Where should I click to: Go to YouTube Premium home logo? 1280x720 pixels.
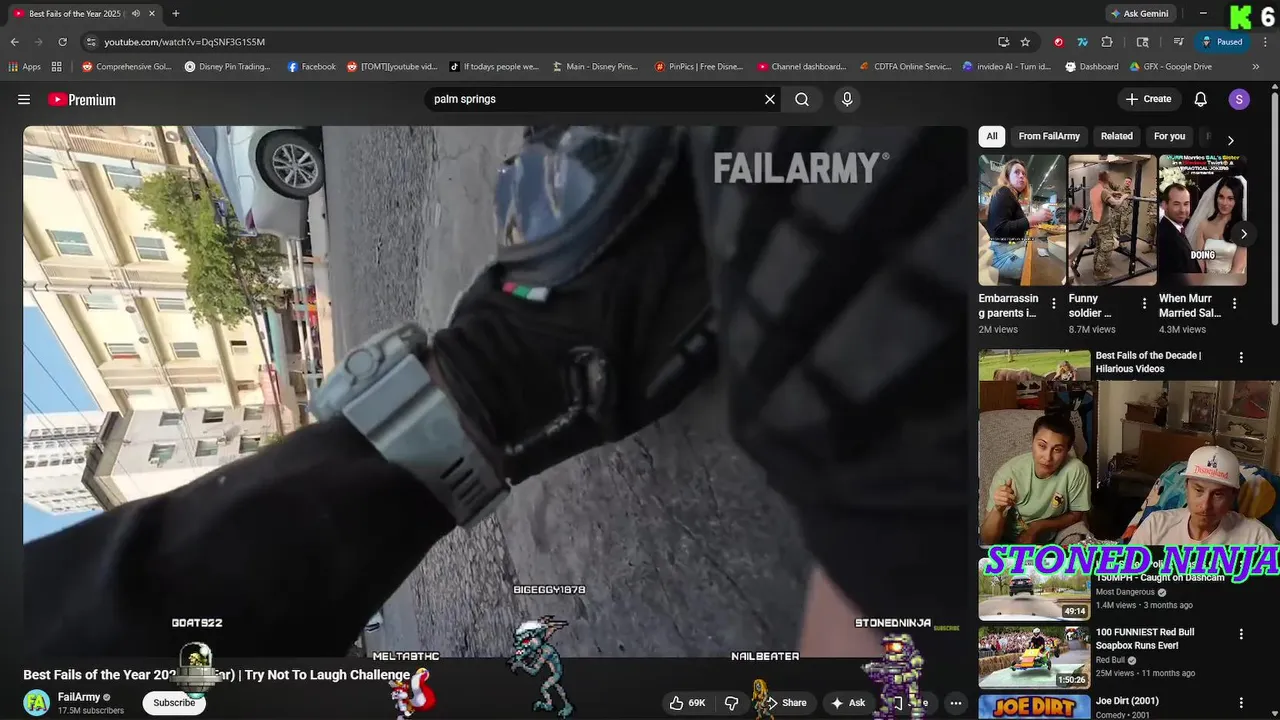tap(82, 99)
